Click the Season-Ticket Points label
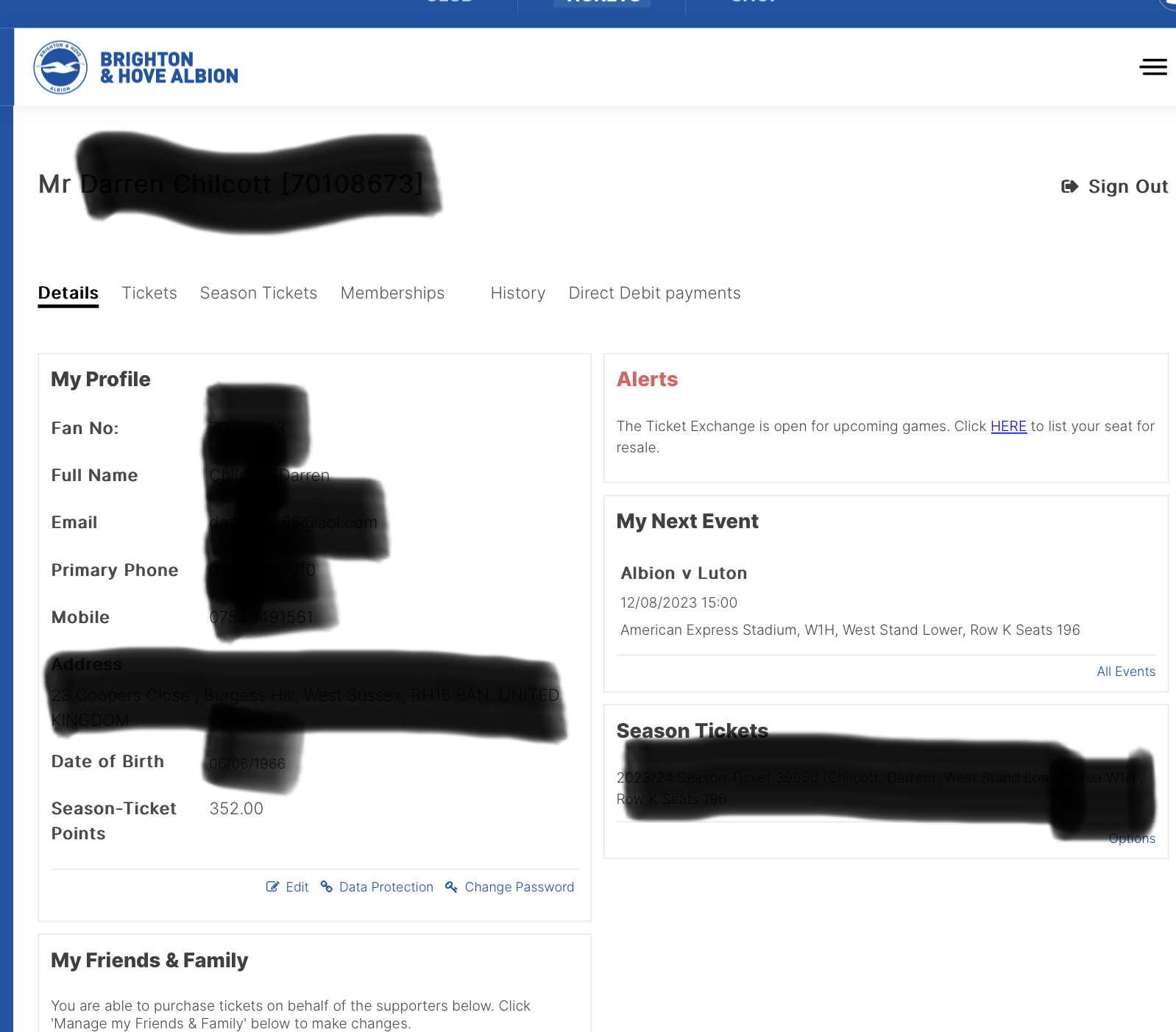 pos(114,821)
